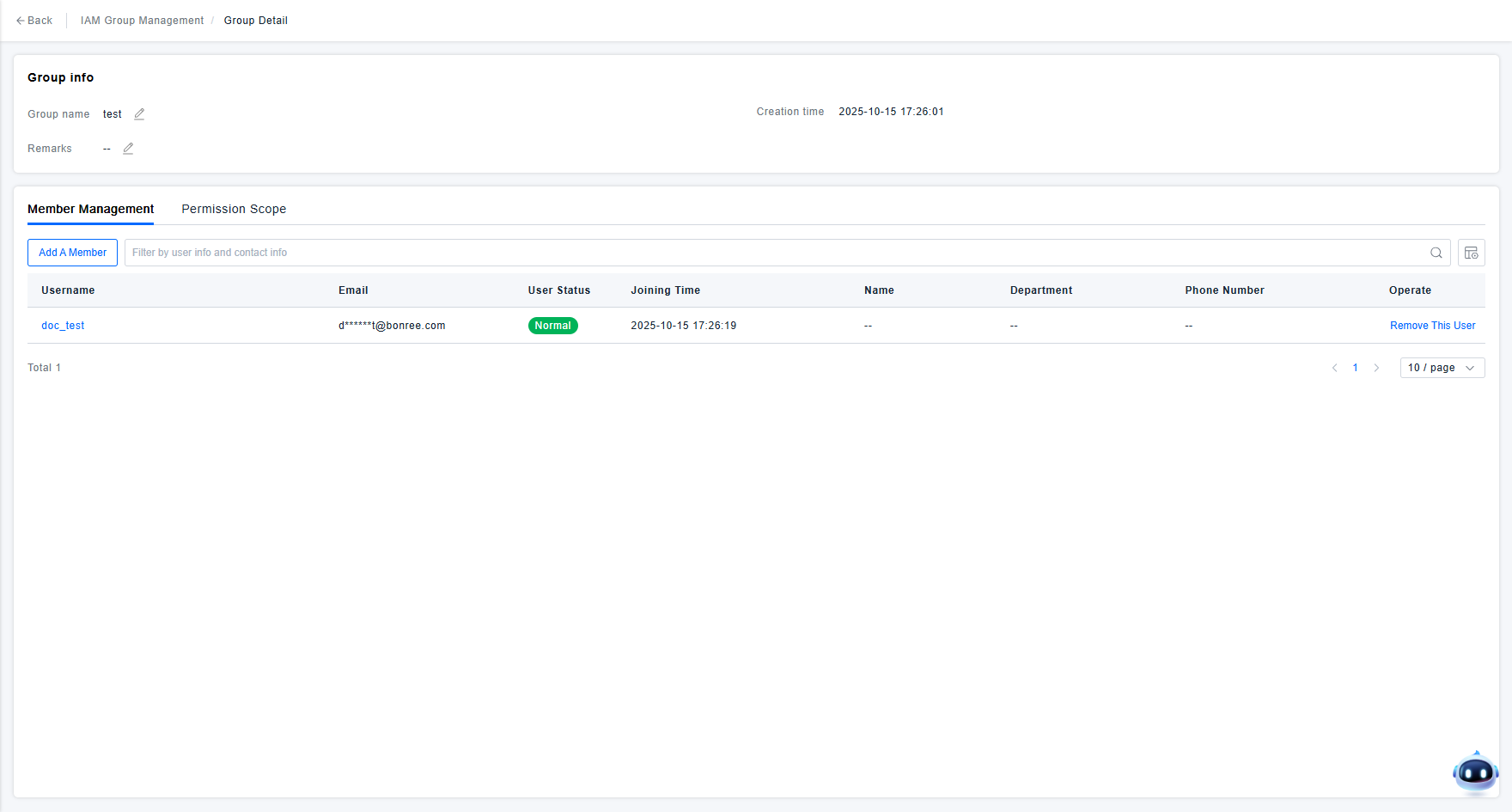Open the doc_test username link
This screenshot has width=1512, height=812.
click(63, 326)
